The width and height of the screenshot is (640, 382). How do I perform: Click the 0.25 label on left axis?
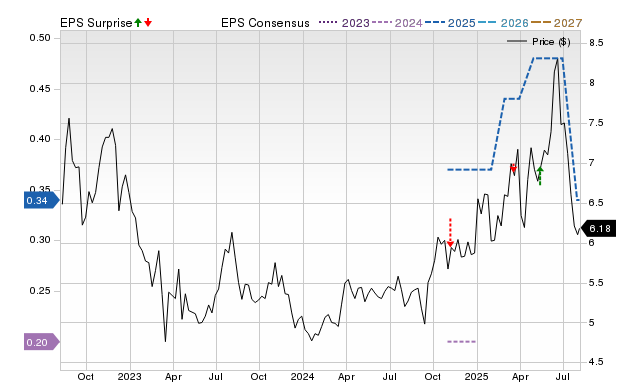pos(40,291)
